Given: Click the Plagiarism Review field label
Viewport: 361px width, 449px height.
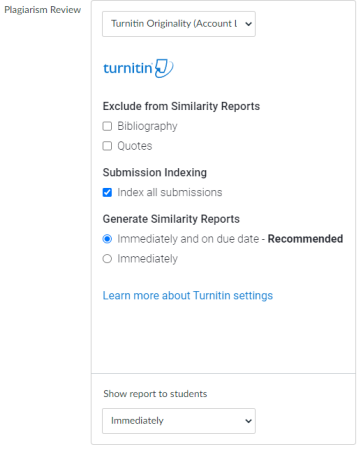Looking at the screenshot, I should 42,10.
